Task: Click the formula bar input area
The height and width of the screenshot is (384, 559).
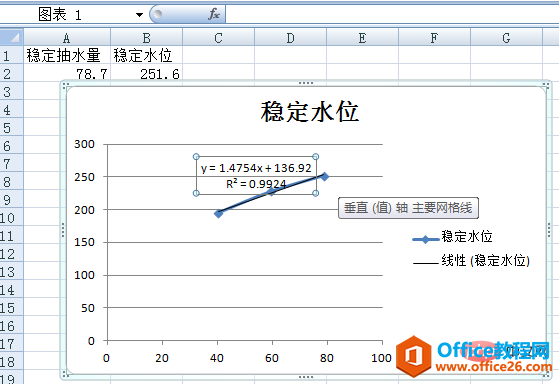Action: (x=392, y=15)
